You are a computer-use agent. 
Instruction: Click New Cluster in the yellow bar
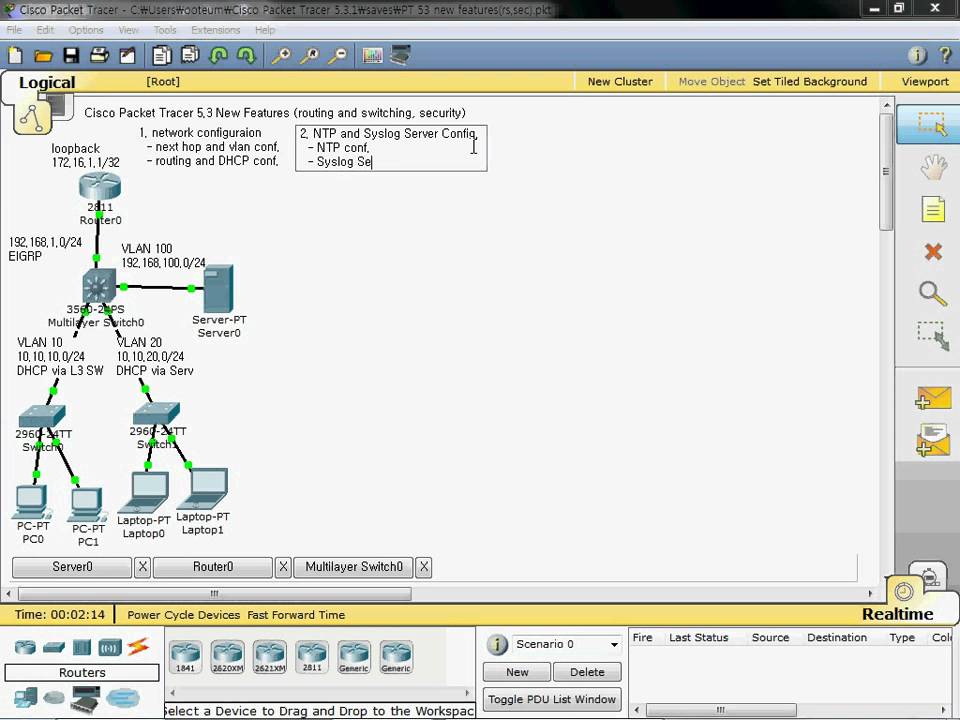click(x=620, y=81)
